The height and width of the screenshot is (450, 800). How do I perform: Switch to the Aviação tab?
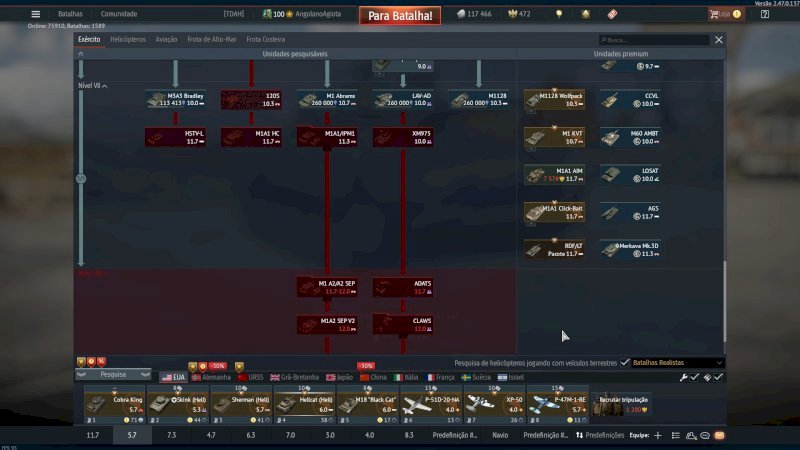click(166, 39)
